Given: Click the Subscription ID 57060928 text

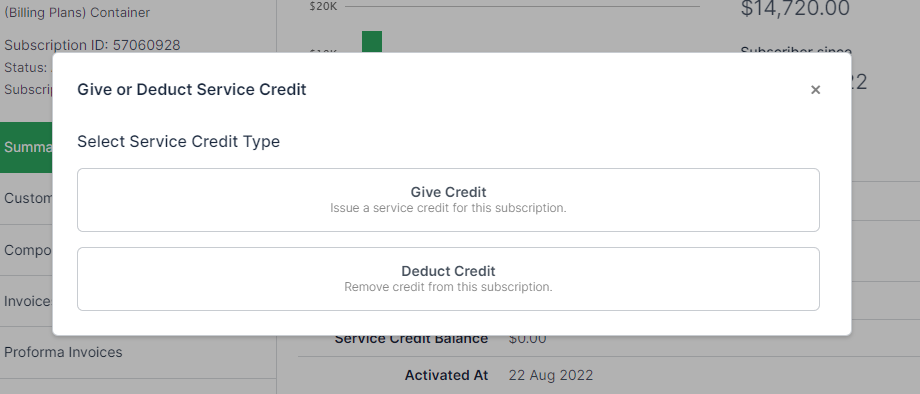Looking at the screenshot, I should tap(92, 45).
